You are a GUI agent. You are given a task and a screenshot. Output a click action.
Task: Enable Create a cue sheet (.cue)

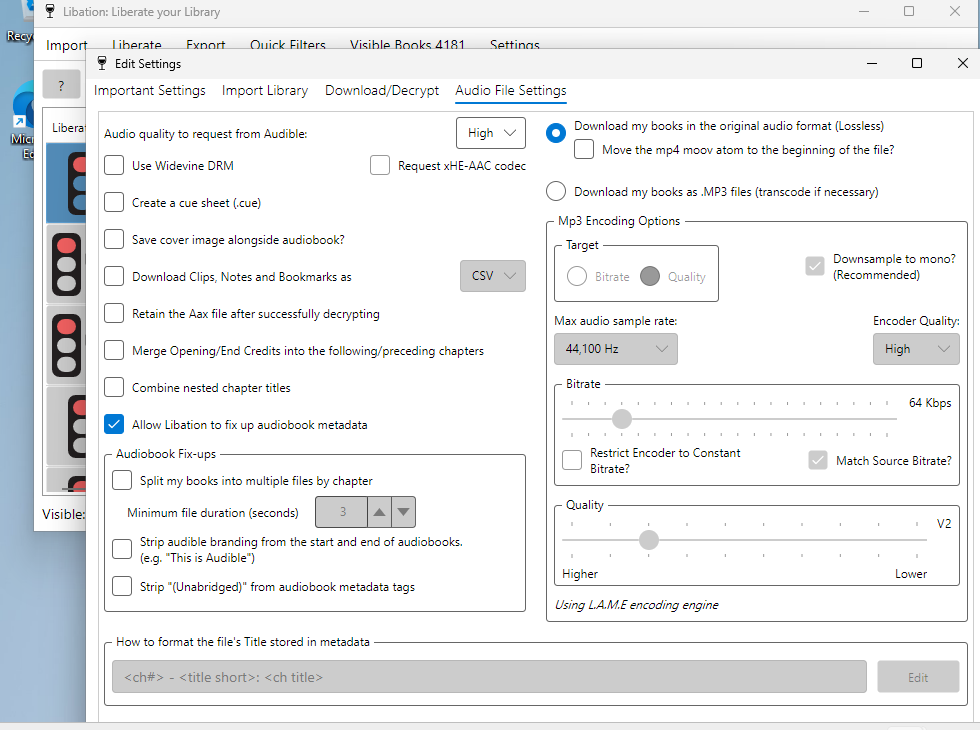pyautogui.click(x=114, y=202)
